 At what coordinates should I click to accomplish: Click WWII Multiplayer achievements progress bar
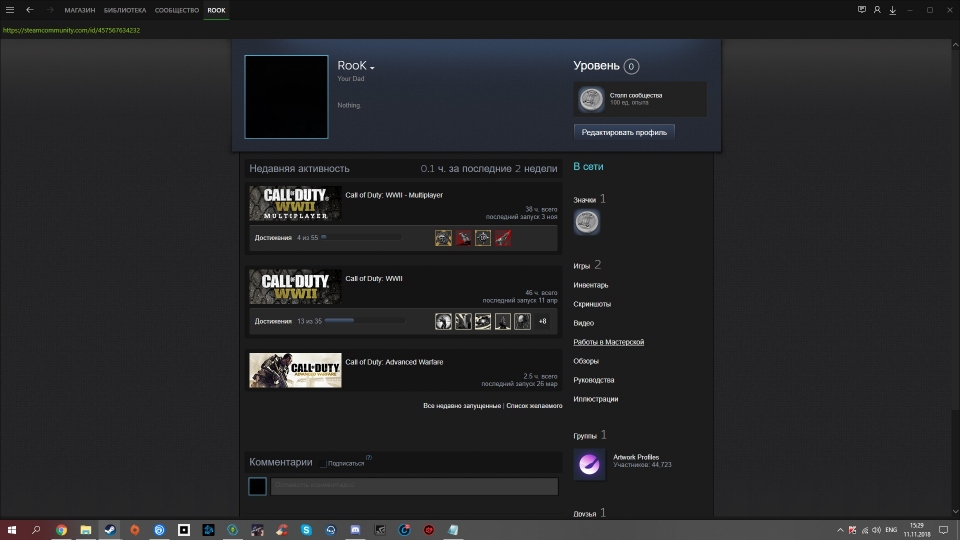pos(361,237)
